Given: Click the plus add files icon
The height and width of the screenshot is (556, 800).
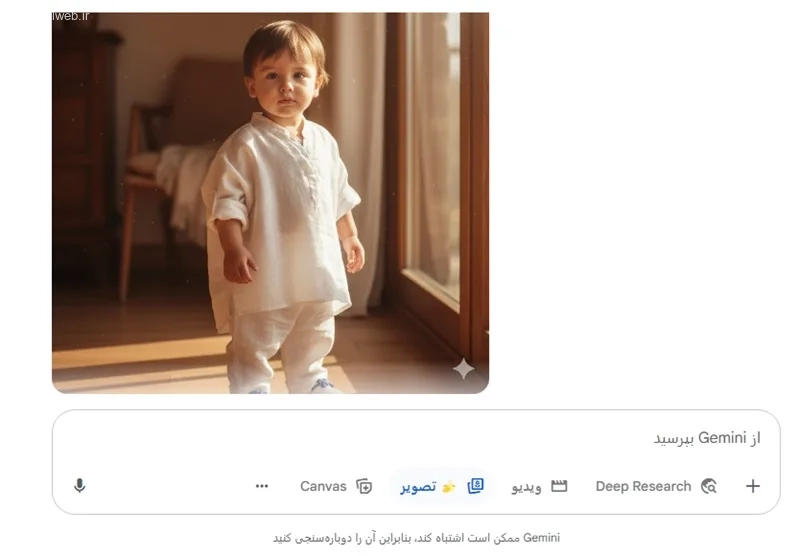Looking at the screenshot, I should point(753,486).
